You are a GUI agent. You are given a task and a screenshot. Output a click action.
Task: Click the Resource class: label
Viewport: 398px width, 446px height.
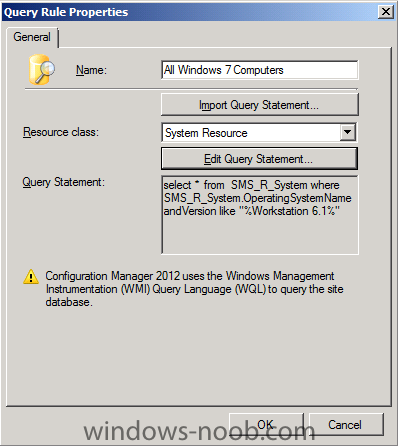[61, 132]
